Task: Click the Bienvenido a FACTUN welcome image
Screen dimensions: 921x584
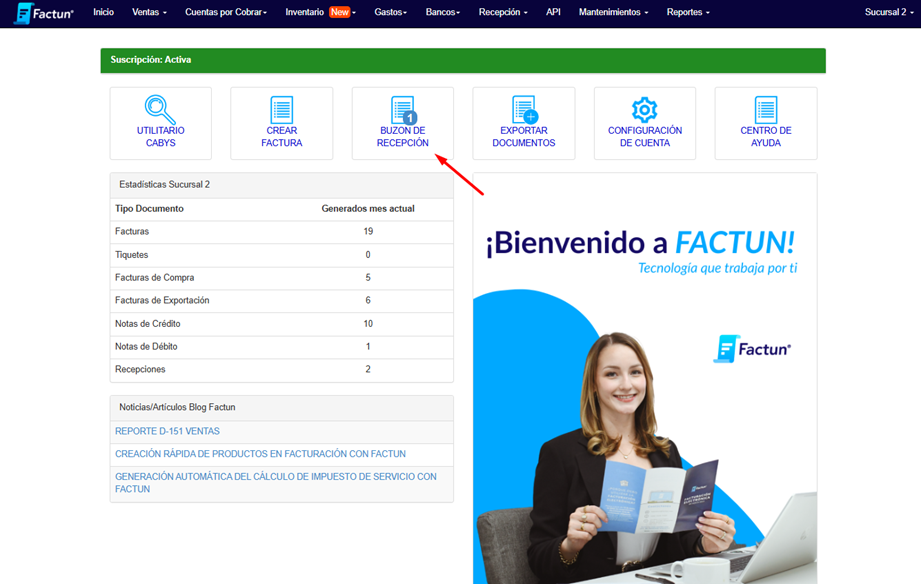Action: coord(645,378)
